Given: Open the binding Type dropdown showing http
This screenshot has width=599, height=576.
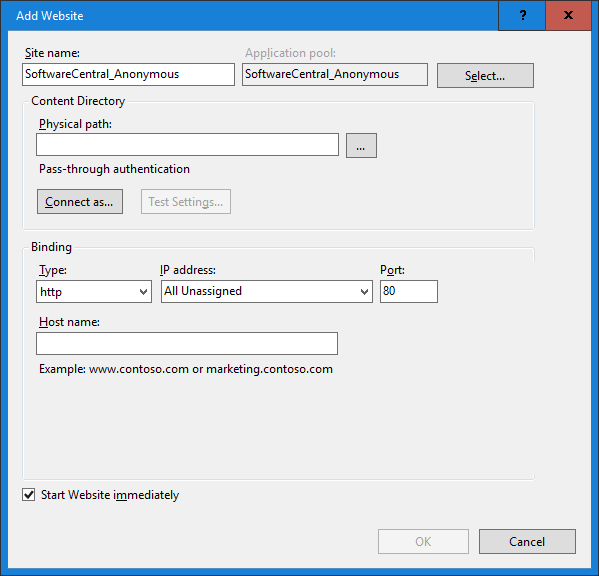Looking at the screenshot, I should [x=94, y=292].
